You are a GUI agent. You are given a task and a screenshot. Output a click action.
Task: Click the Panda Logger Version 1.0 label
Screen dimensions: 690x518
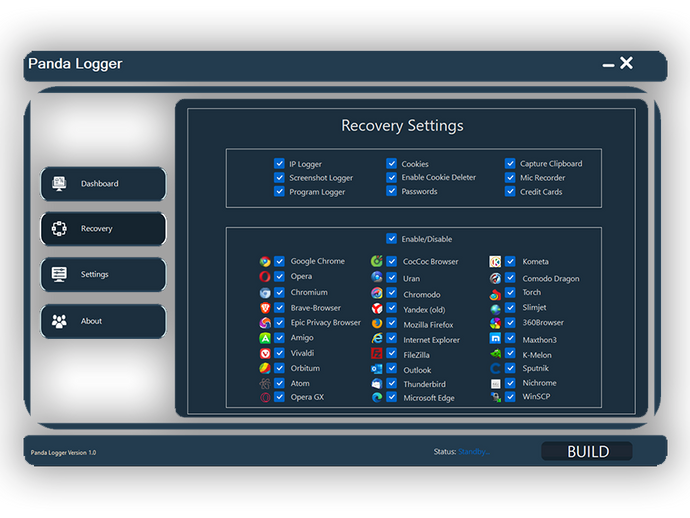click(63, 452)
